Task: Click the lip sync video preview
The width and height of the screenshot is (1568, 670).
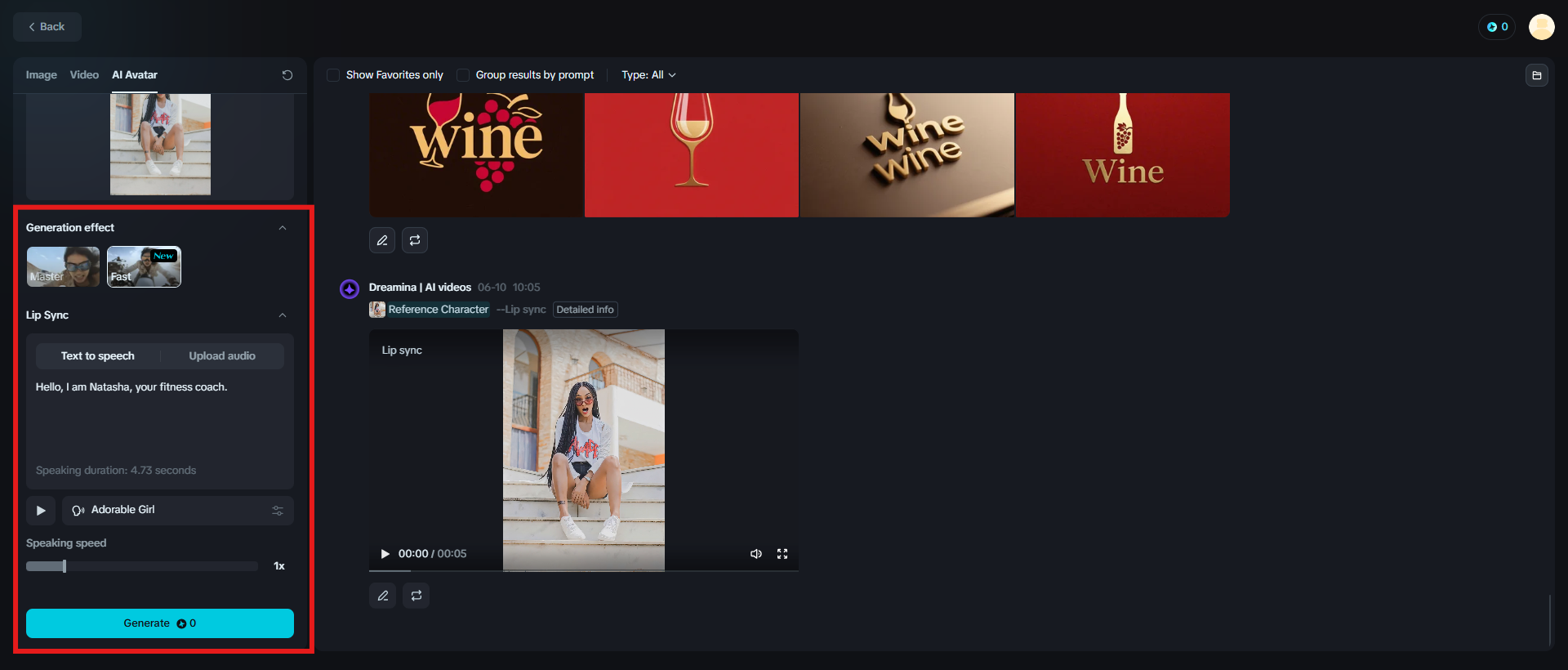Action: [584, 449]
